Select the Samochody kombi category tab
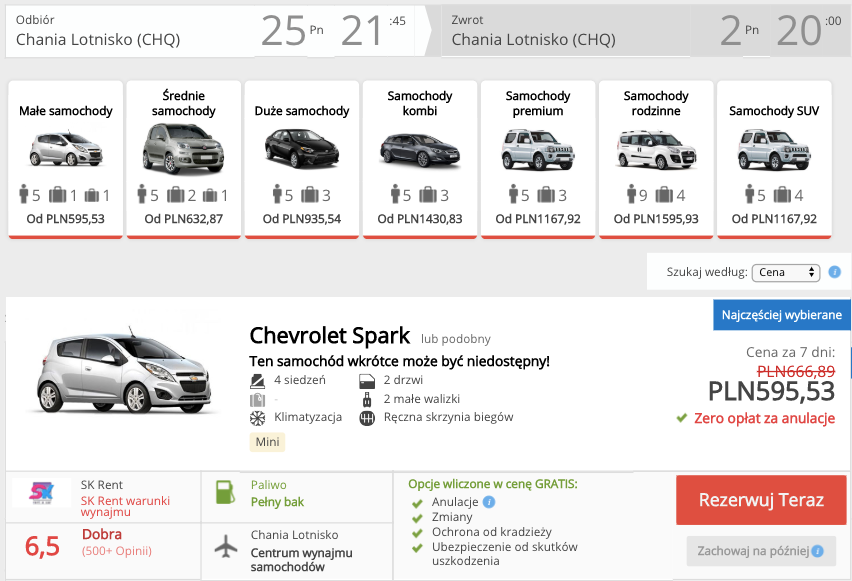Screen dimensions: 852x581 [x=420, y=159]
